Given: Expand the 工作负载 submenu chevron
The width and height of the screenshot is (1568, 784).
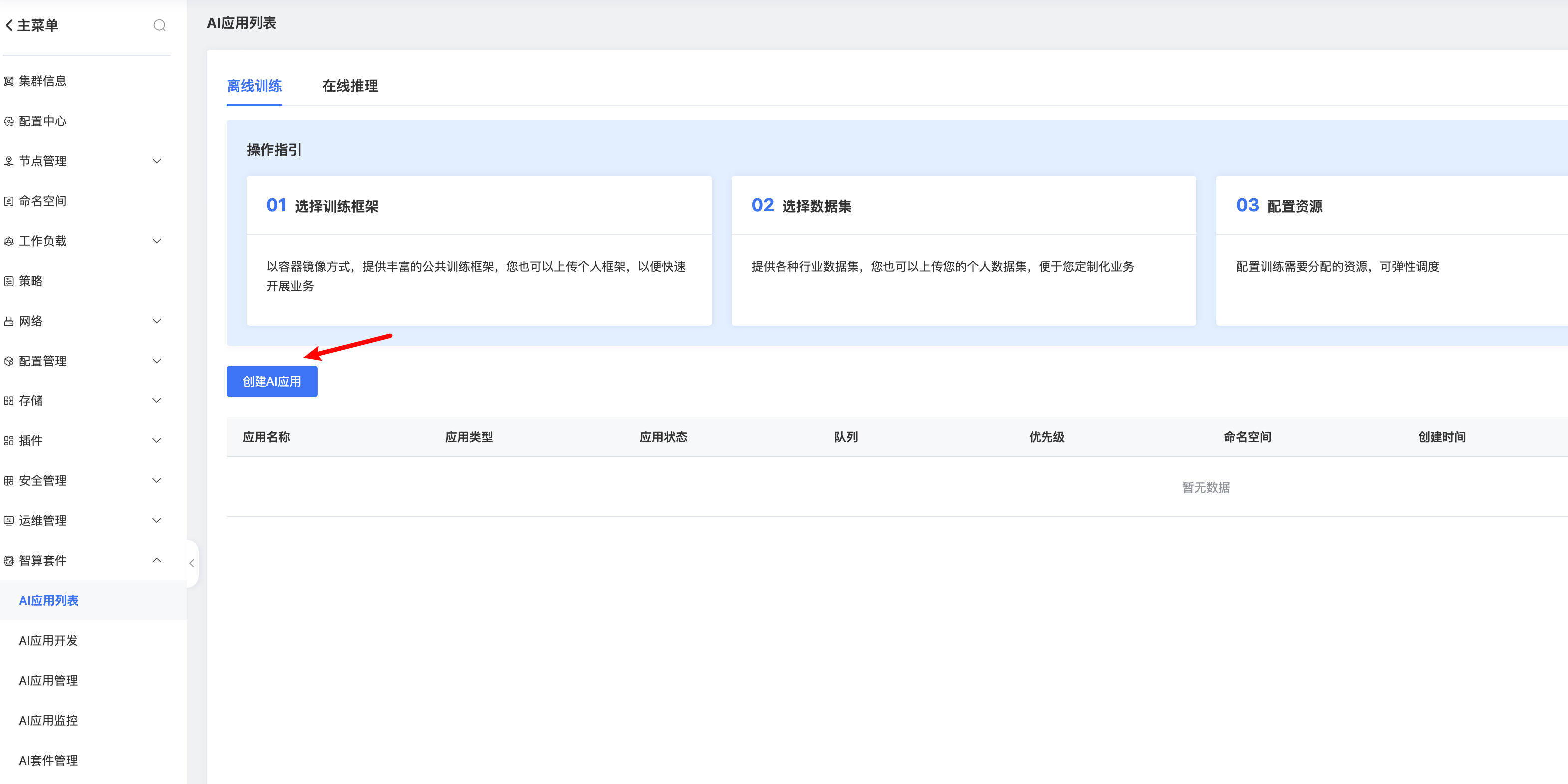Looking at the screenshot, I should click(x=156, y=241).
